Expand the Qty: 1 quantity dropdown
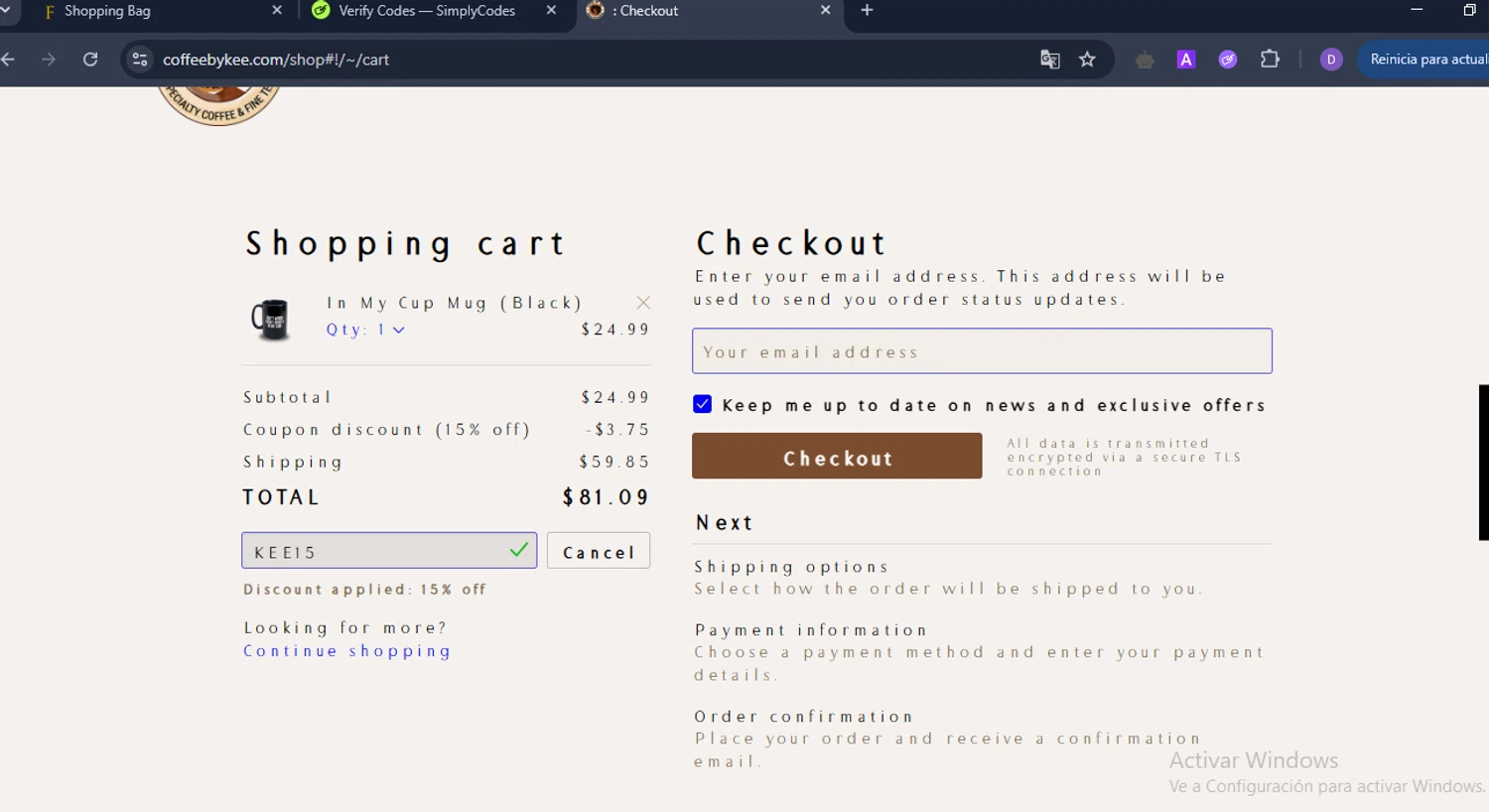The height and width of the screenshot is (812, 1489). coord(365,330)
